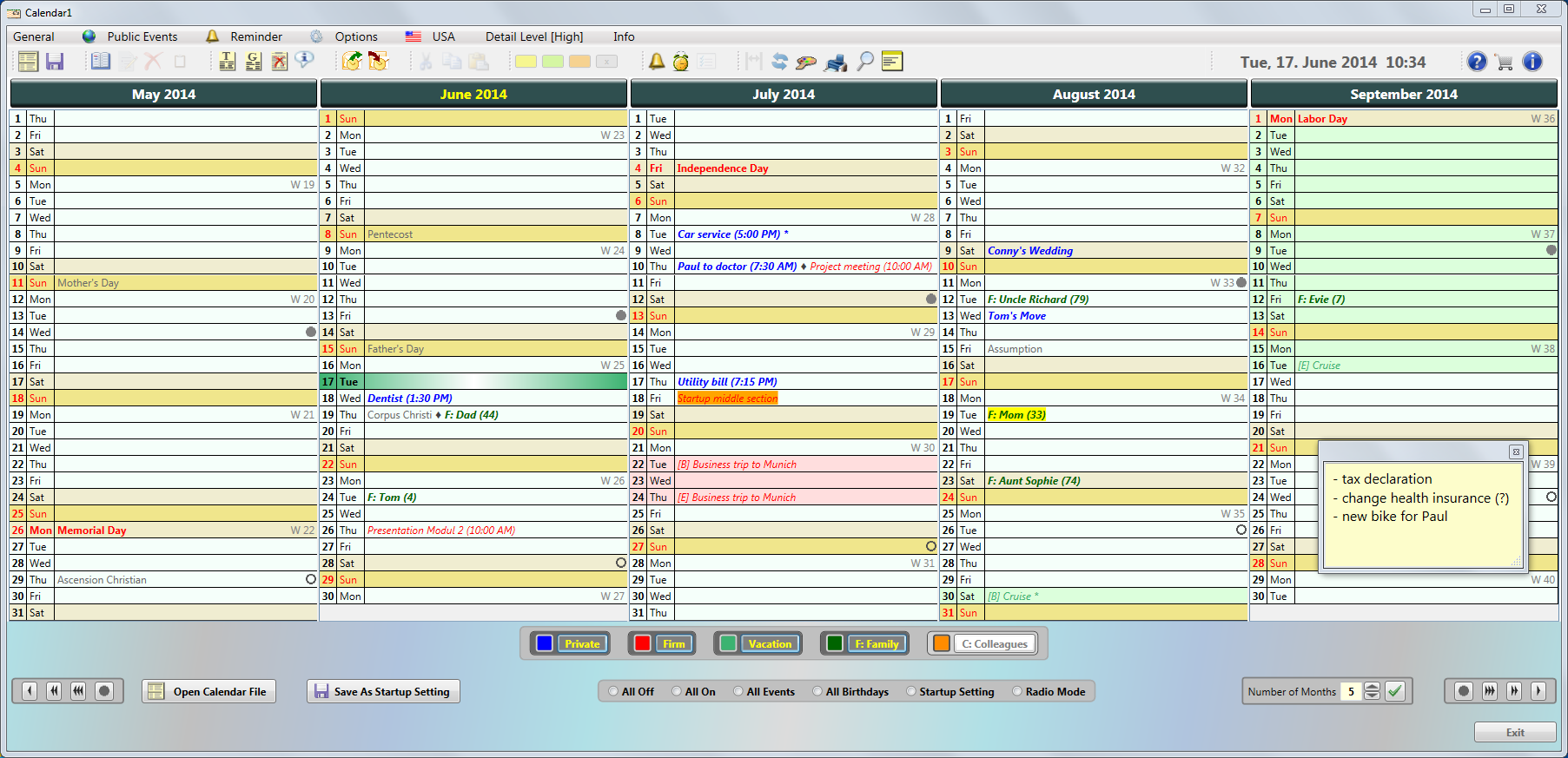Image resolution: width=1568 pixels, height=758 pixels.
Task: Click the Number of Months value field
Action: [x=1352, y=691]
